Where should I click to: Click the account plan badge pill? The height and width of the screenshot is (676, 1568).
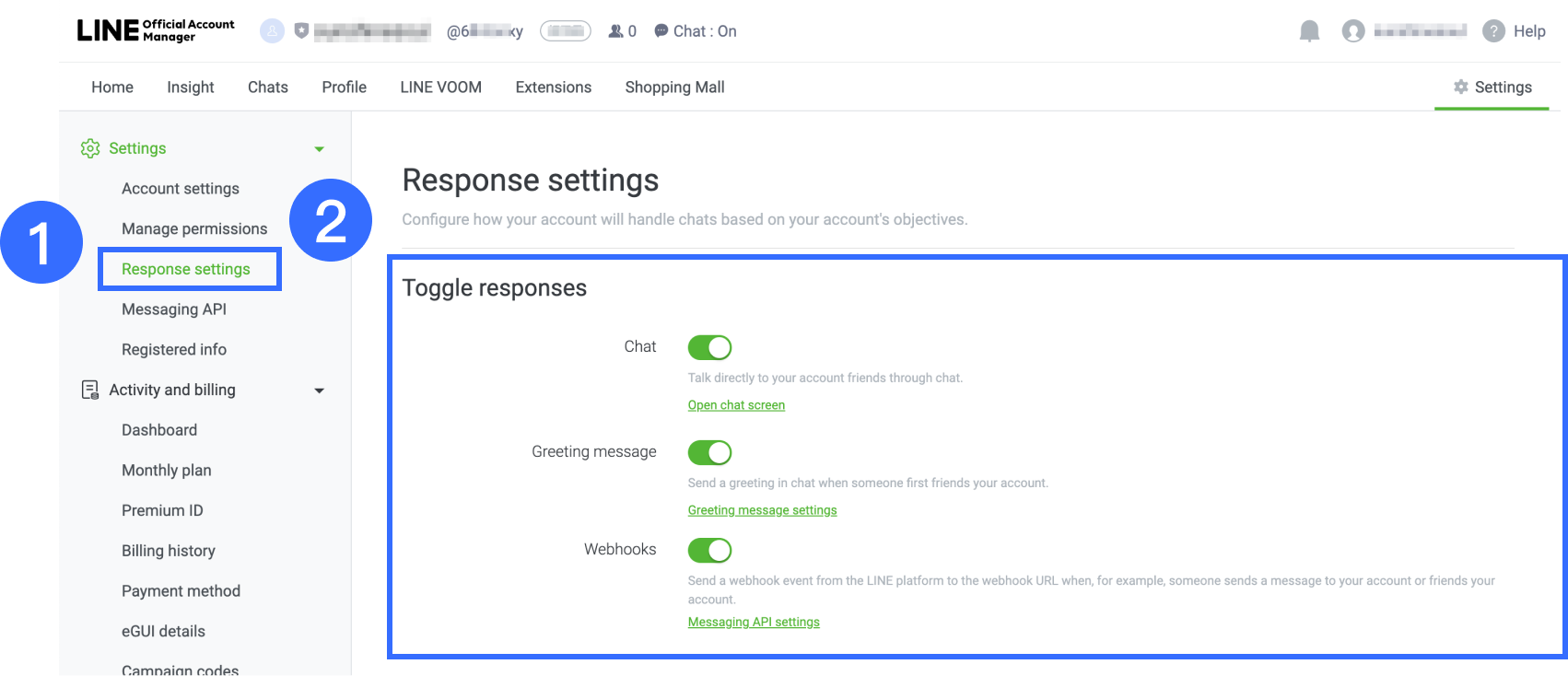coord(566,31)
